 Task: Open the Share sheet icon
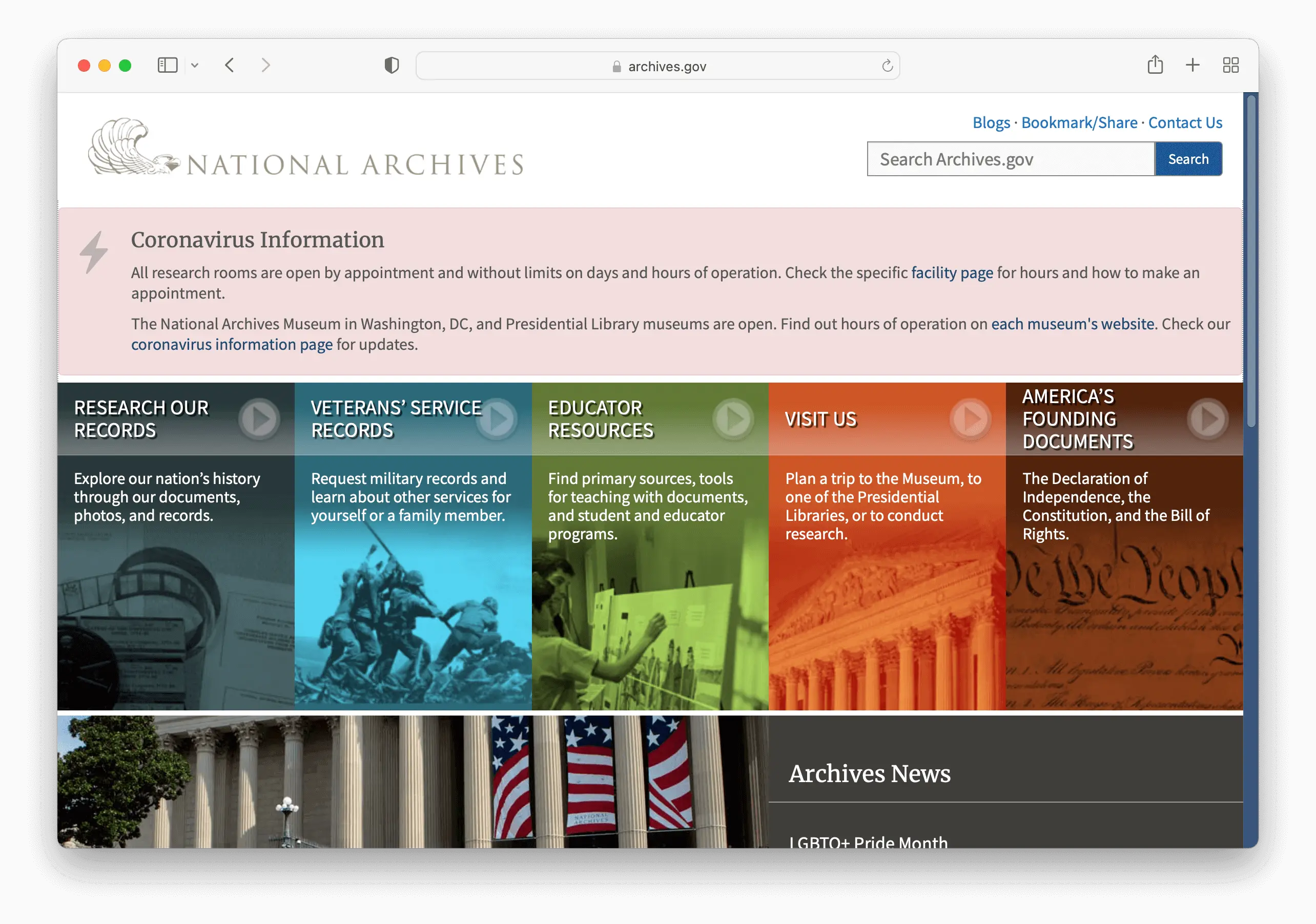(x=1155, y=65)
